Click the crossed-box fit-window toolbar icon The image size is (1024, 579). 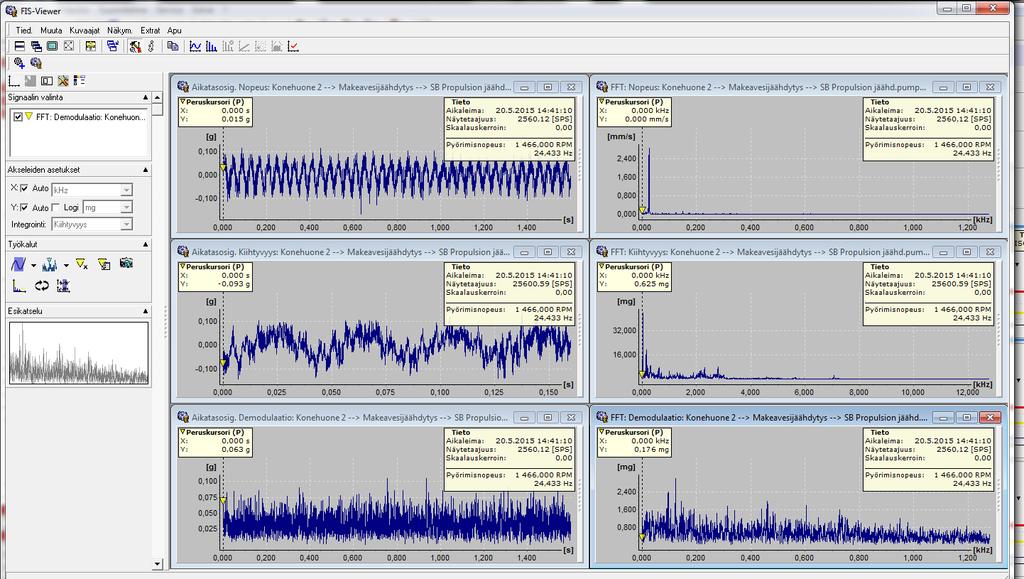69,46
